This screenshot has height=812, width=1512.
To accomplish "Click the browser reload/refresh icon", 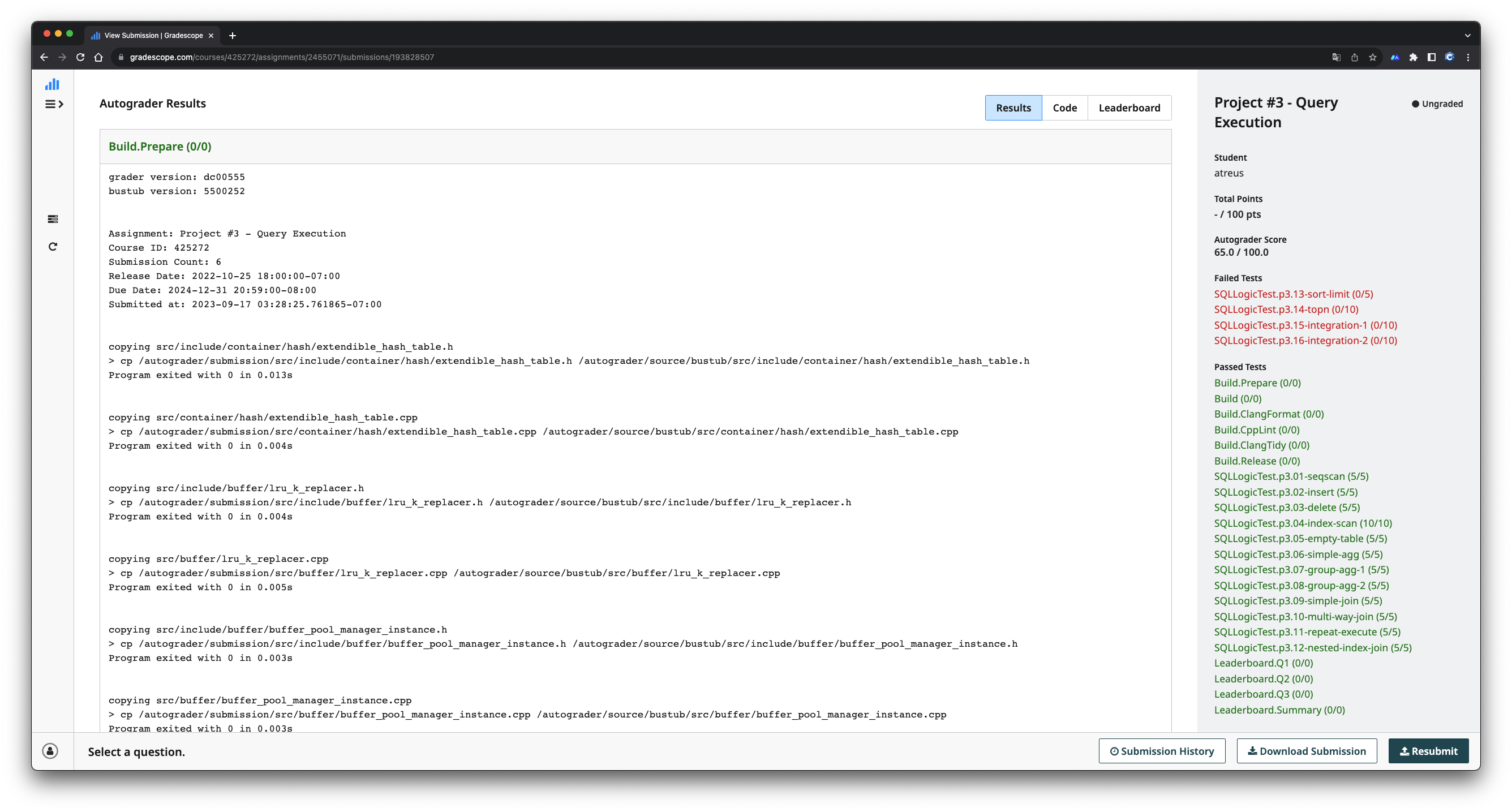I will point(80,57).
